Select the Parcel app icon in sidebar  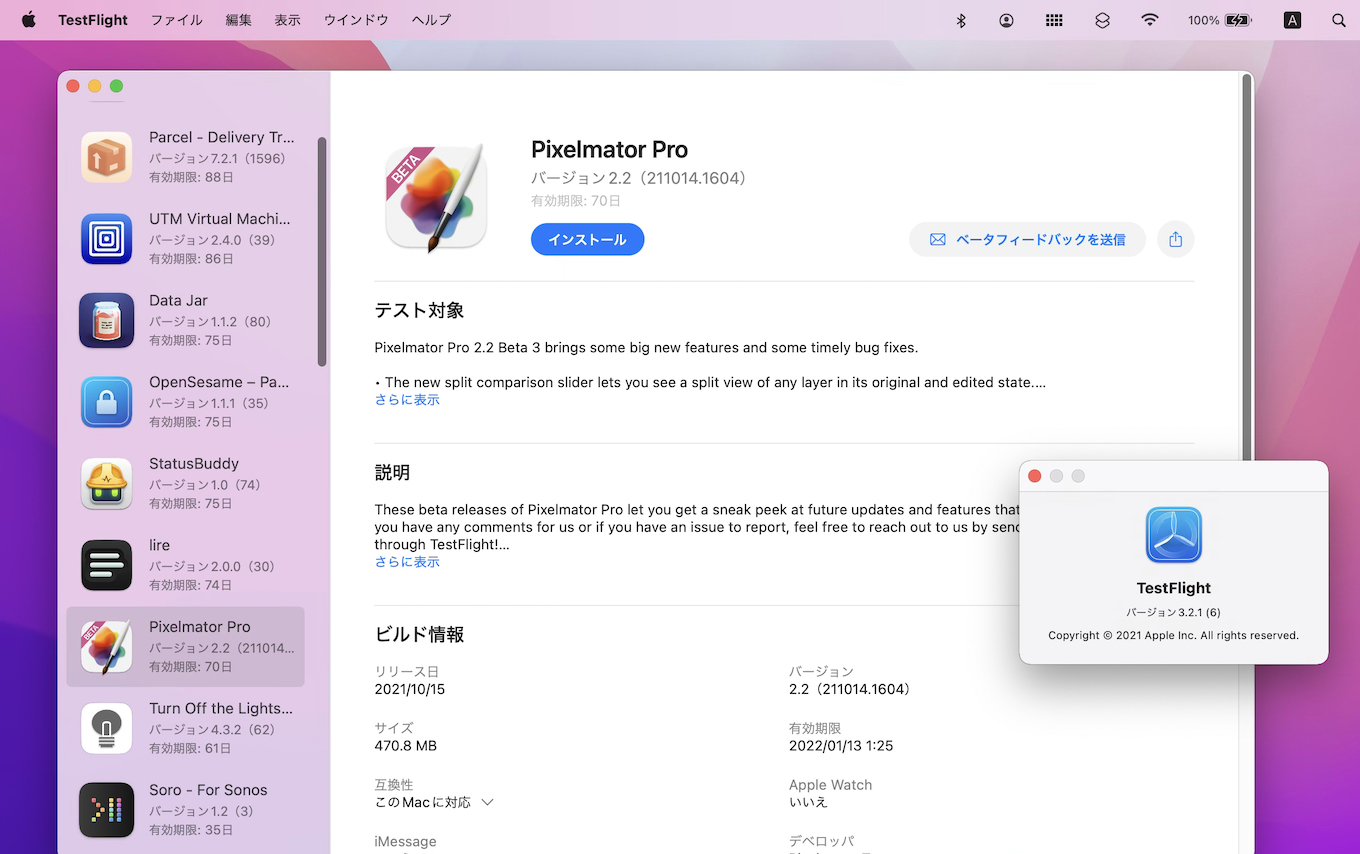(x=107, y=158)
